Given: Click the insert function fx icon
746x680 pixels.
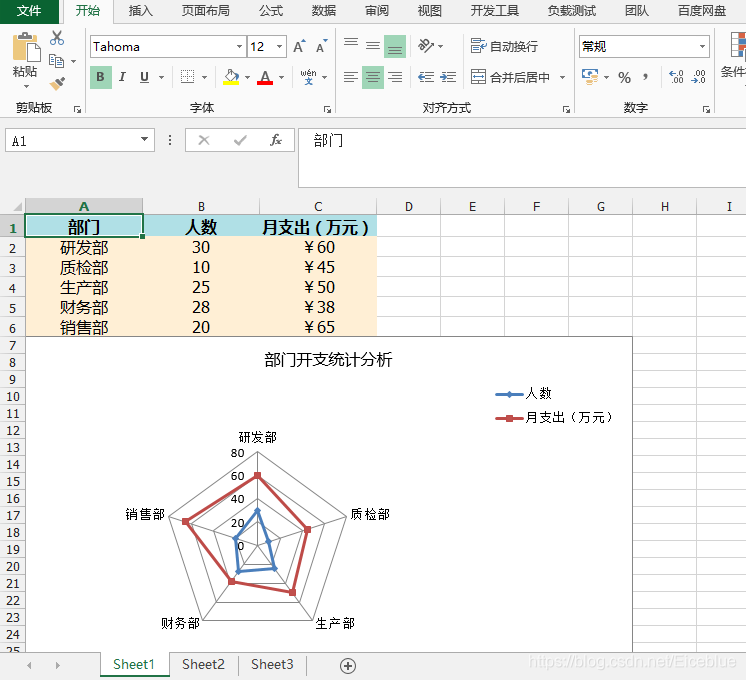Looking at the screenshot, I should coord(275,140).
